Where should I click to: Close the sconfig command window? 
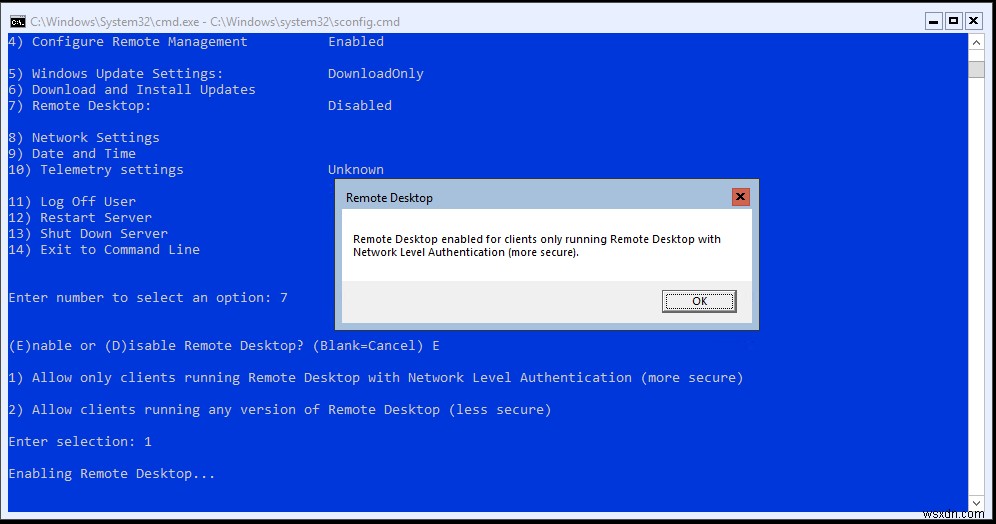pos(973,22)
